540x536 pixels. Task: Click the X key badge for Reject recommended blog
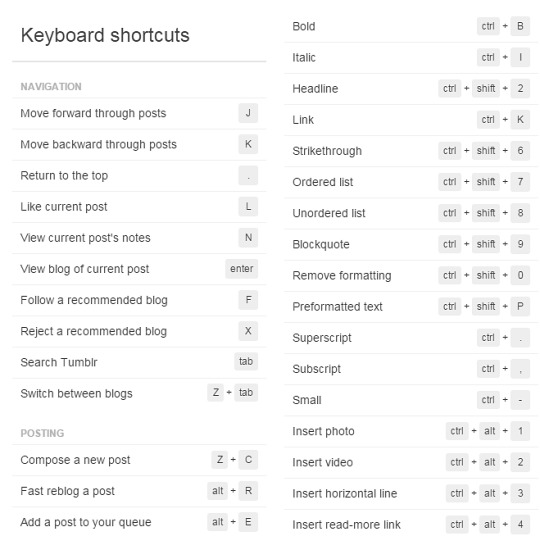tap(248, 331)
